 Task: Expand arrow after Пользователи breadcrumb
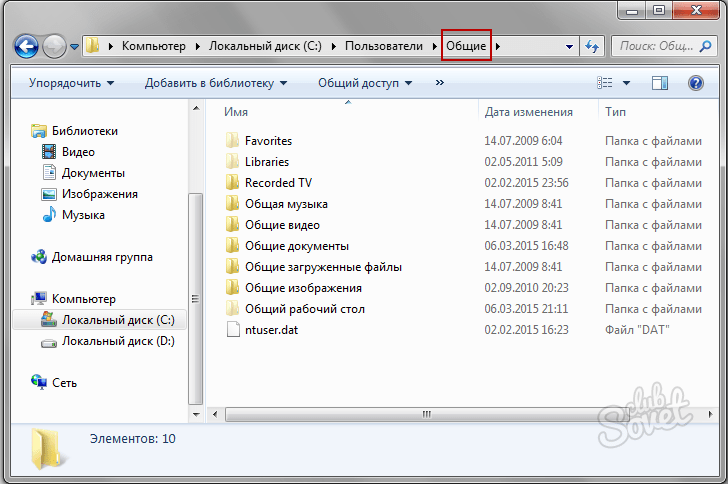435,46
